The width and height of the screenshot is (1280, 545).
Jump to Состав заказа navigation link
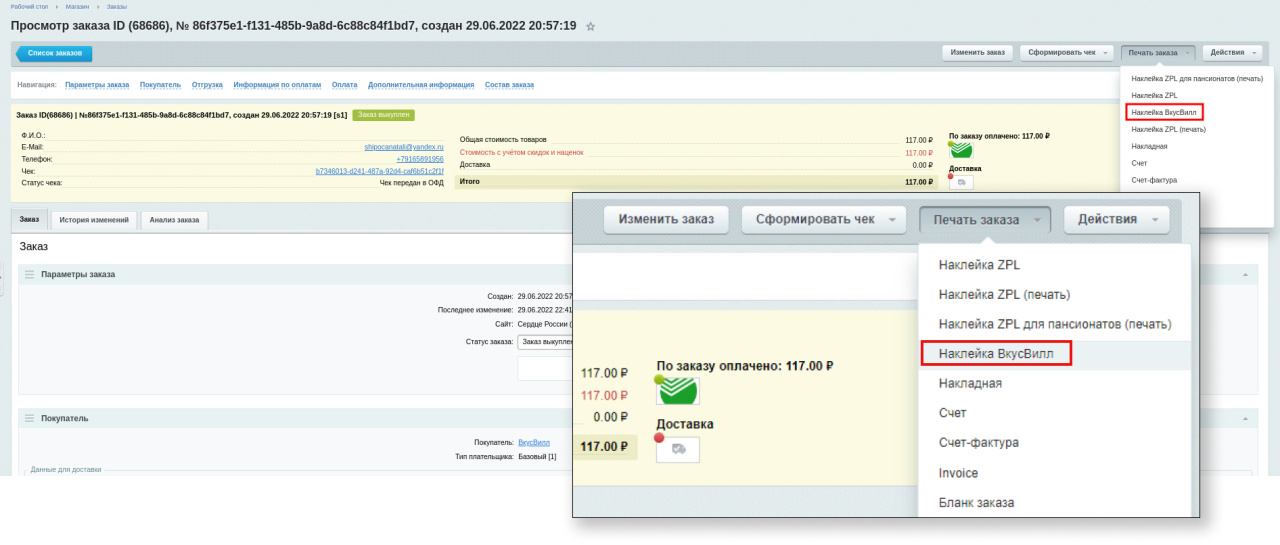(x=509, y=85)
